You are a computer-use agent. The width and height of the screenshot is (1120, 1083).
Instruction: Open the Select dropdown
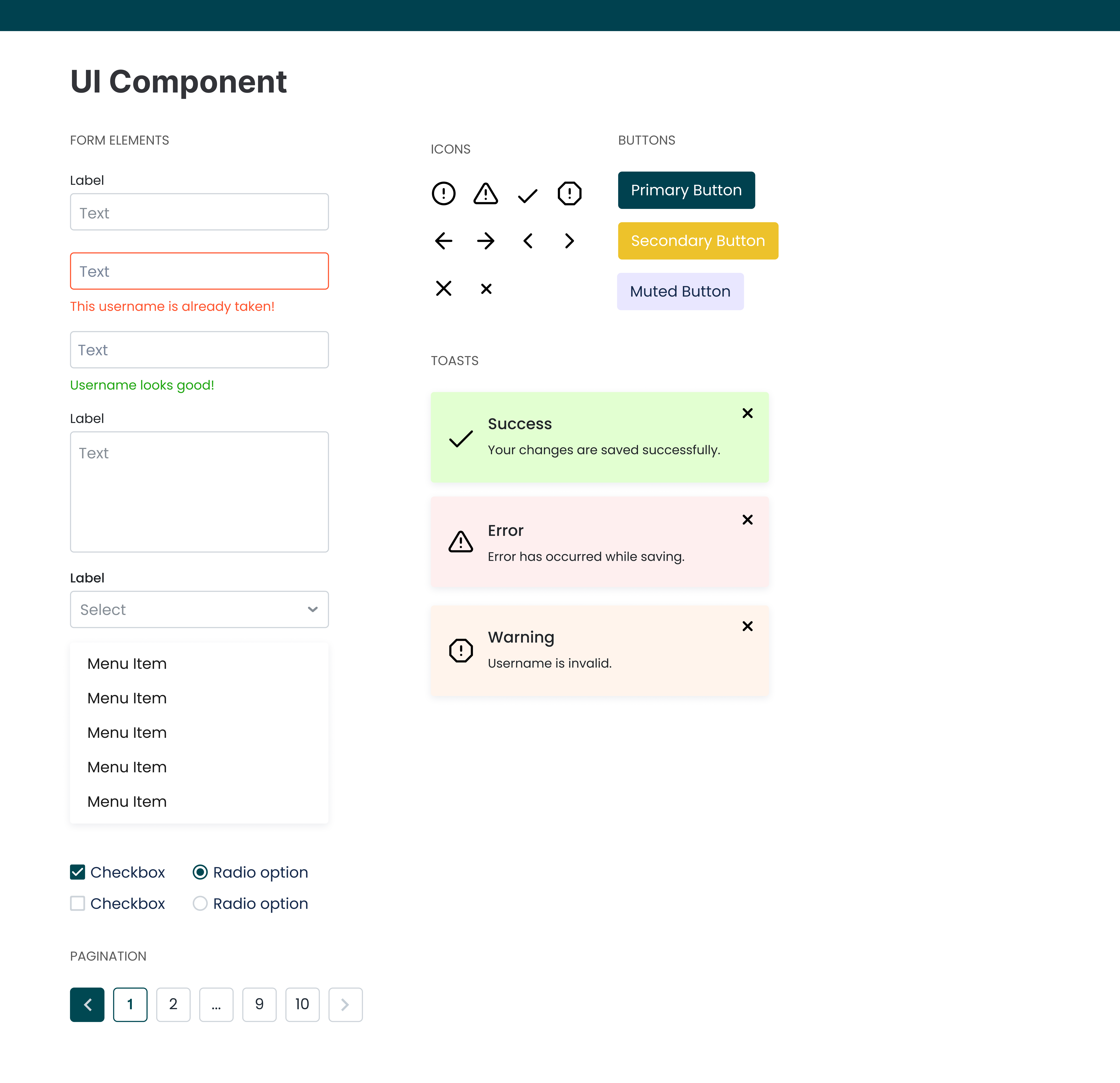(x=199, y=610)
